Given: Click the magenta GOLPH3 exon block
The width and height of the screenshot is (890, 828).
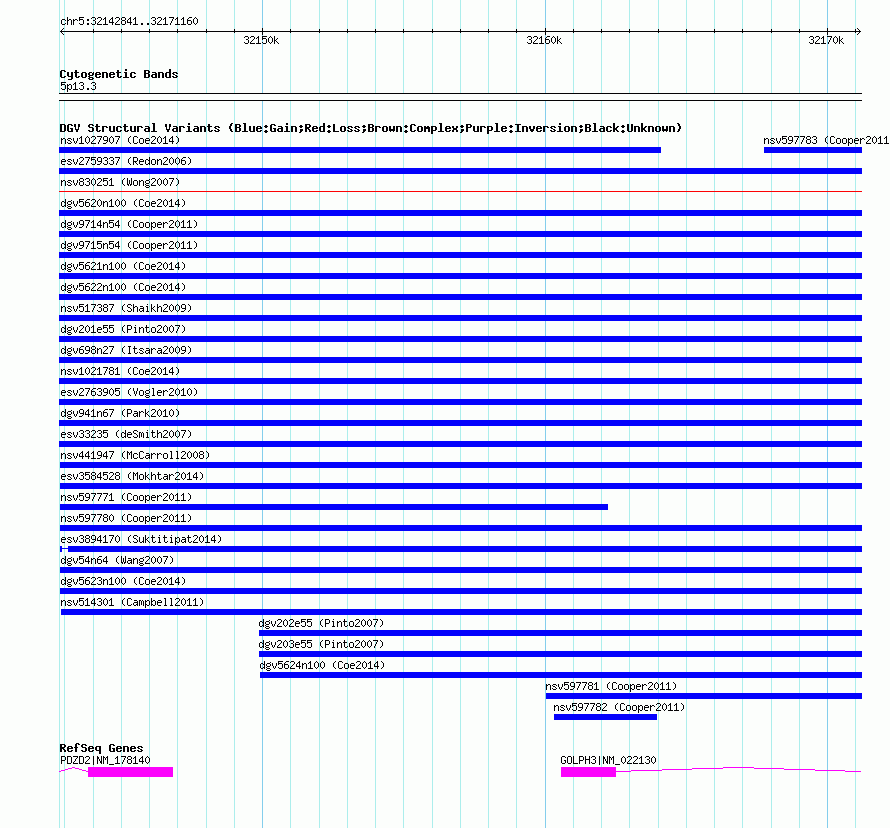Looking at the screenshot, I should 588,772.
